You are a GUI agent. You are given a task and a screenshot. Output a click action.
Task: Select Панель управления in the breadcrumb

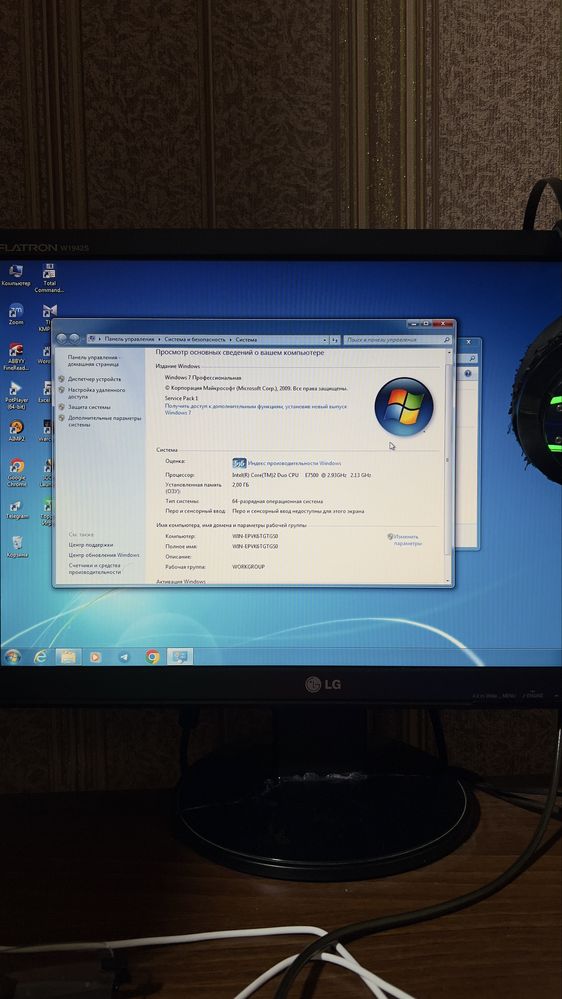[x=130, y=340]
